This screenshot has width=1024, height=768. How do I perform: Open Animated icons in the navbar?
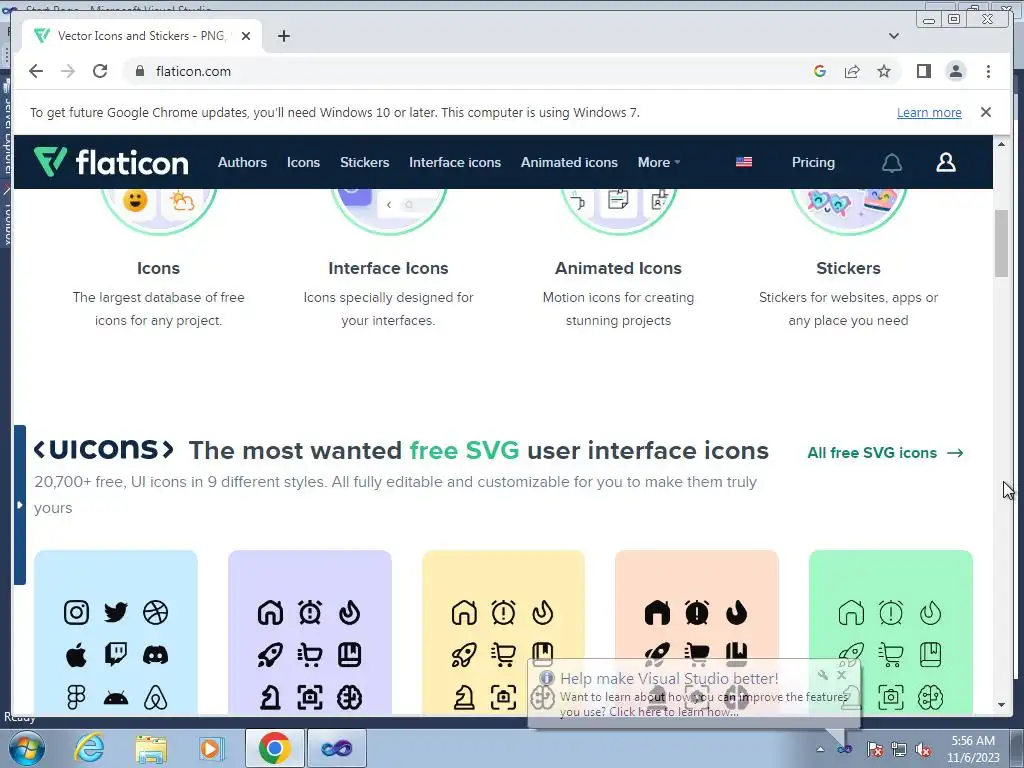[569, 162]
